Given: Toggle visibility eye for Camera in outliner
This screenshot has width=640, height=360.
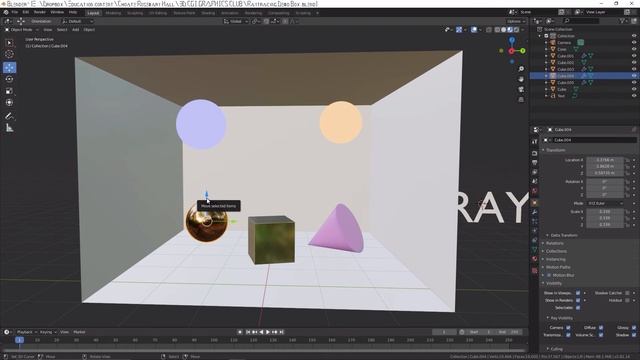Looking at the screenshot, I should (634, 42).
